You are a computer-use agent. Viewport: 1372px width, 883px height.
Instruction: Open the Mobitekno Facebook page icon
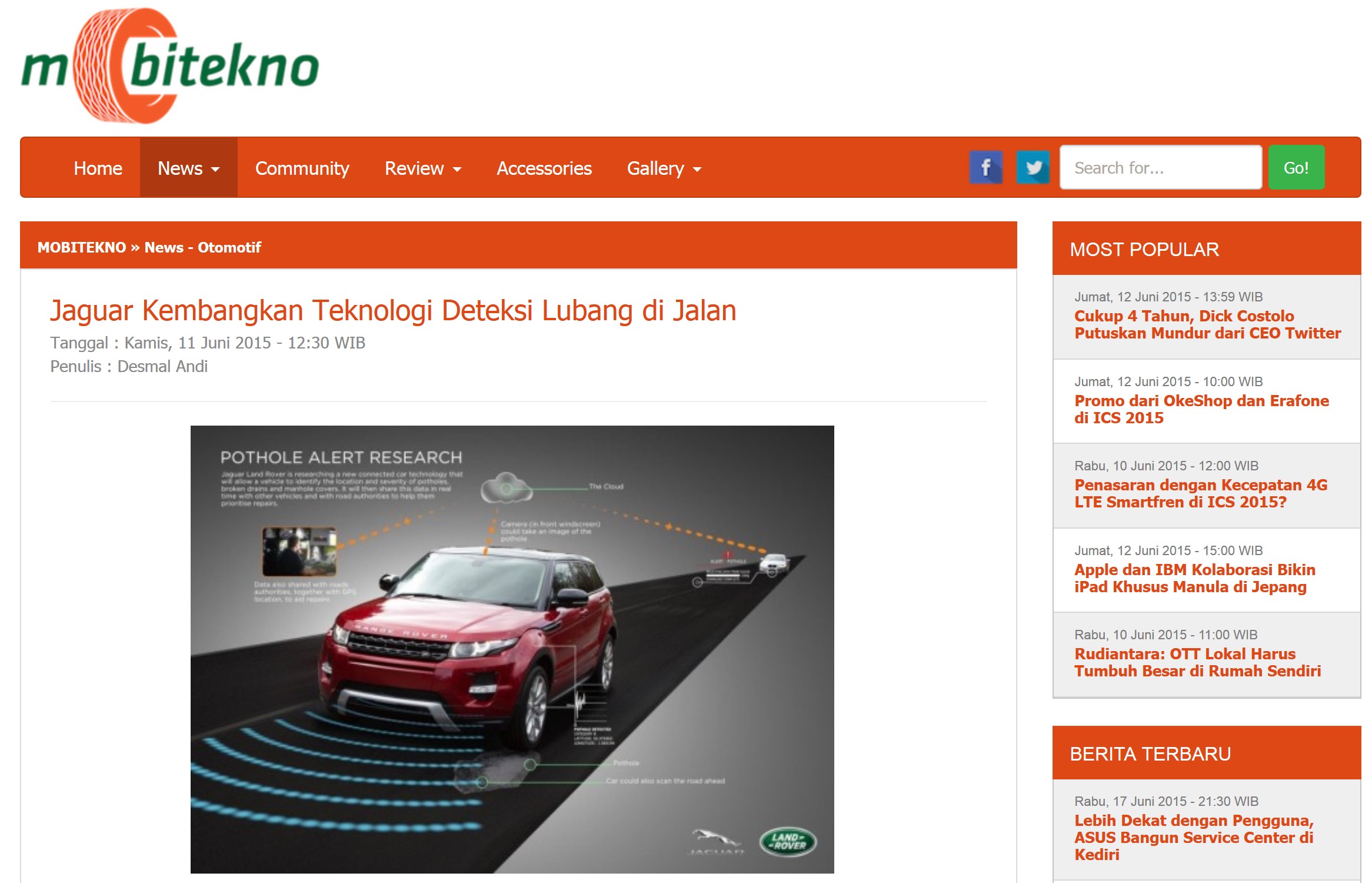point(986,168)
